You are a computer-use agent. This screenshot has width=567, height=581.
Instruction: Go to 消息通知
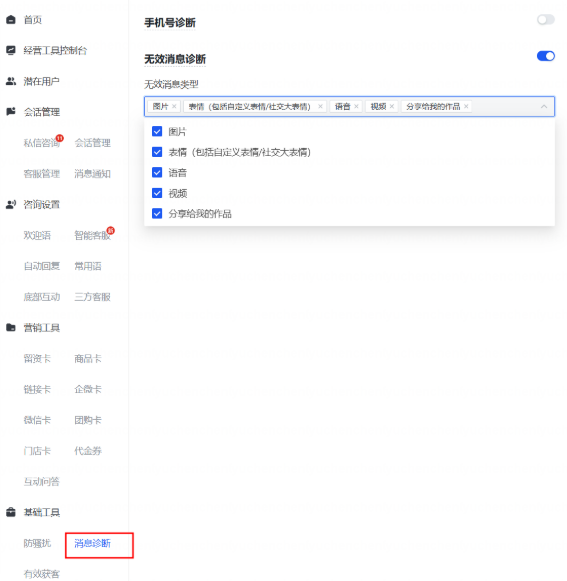tap(92, 174)
